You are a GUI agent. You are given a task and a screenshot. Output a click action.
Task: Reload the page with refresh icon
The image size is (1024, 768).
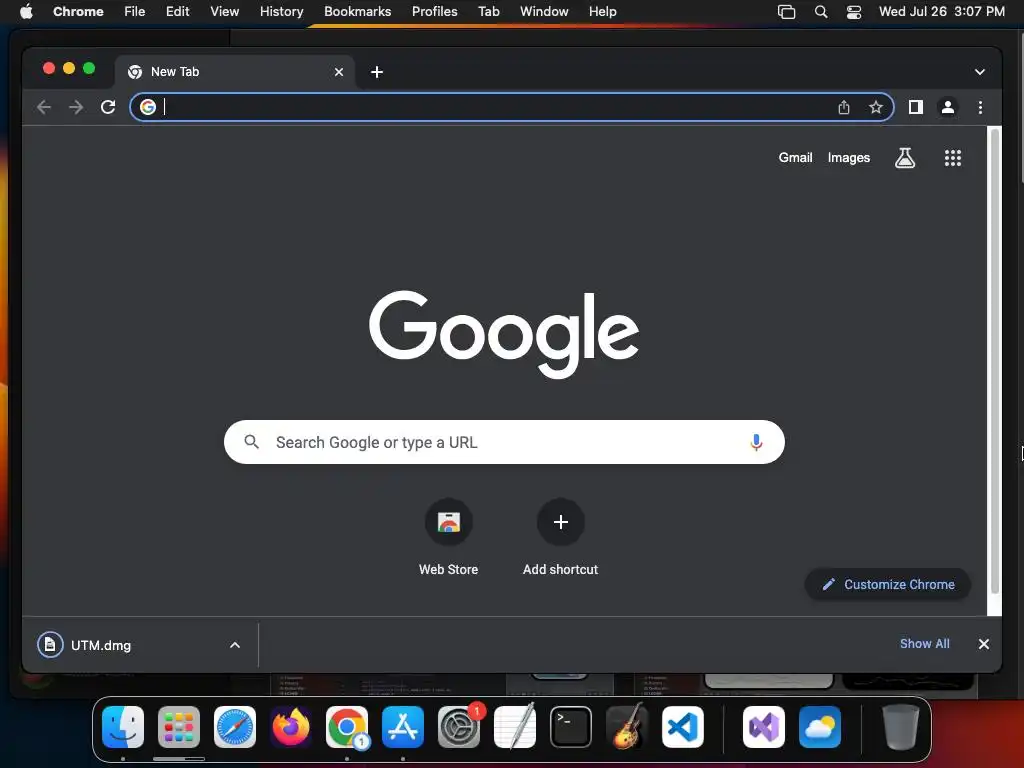pos(108,107)
